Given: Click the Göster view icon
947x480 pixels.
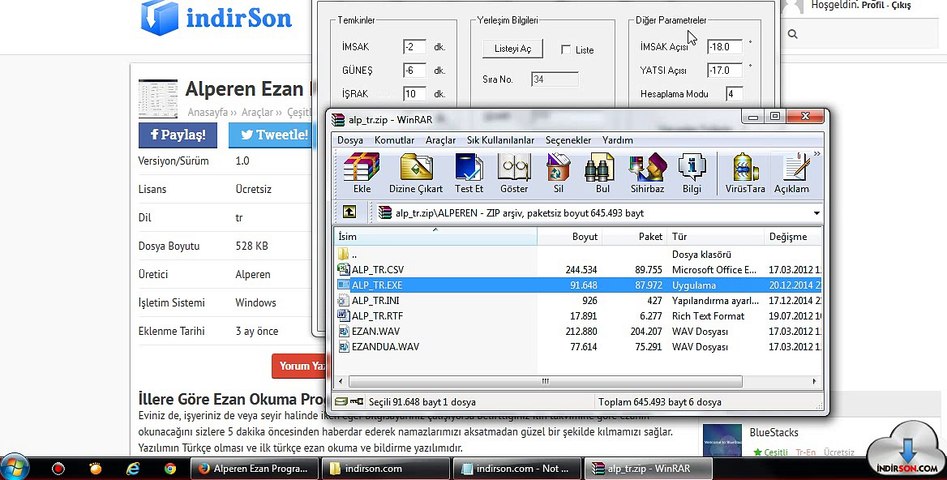Looking at the screenshot, I should 514,173.
